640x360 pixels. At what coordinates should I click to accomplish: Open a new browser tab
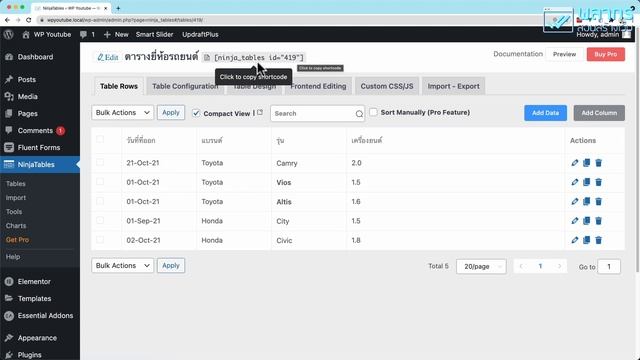tap(118, 8)
